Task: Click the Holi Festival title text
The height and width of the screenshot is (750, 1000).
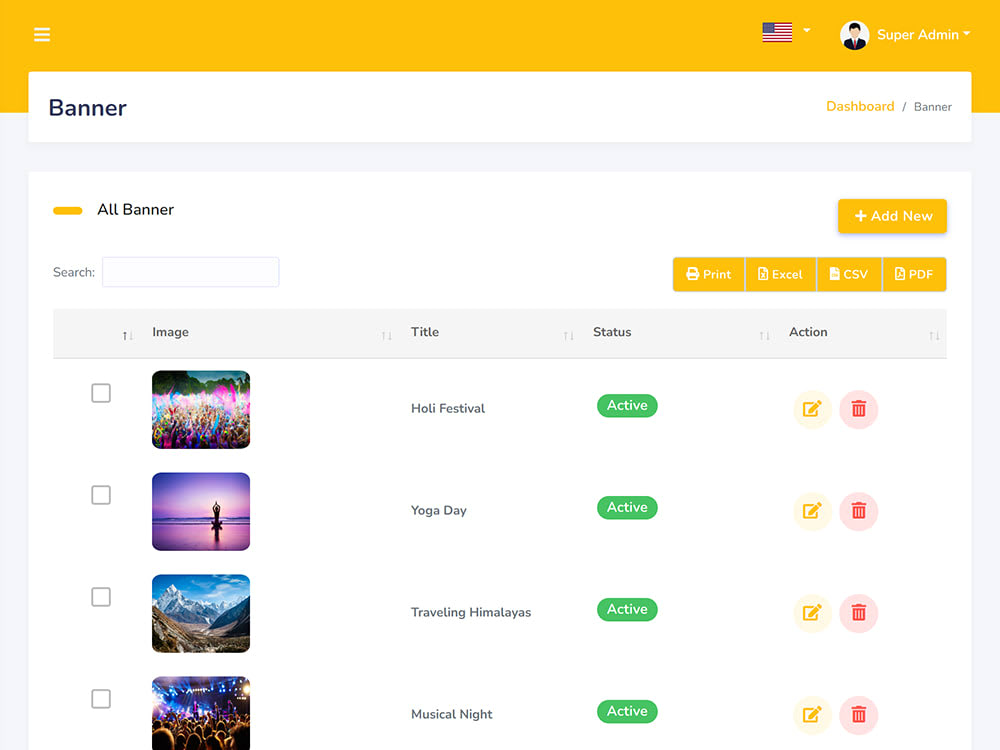Action: click(x=448, y=408)
